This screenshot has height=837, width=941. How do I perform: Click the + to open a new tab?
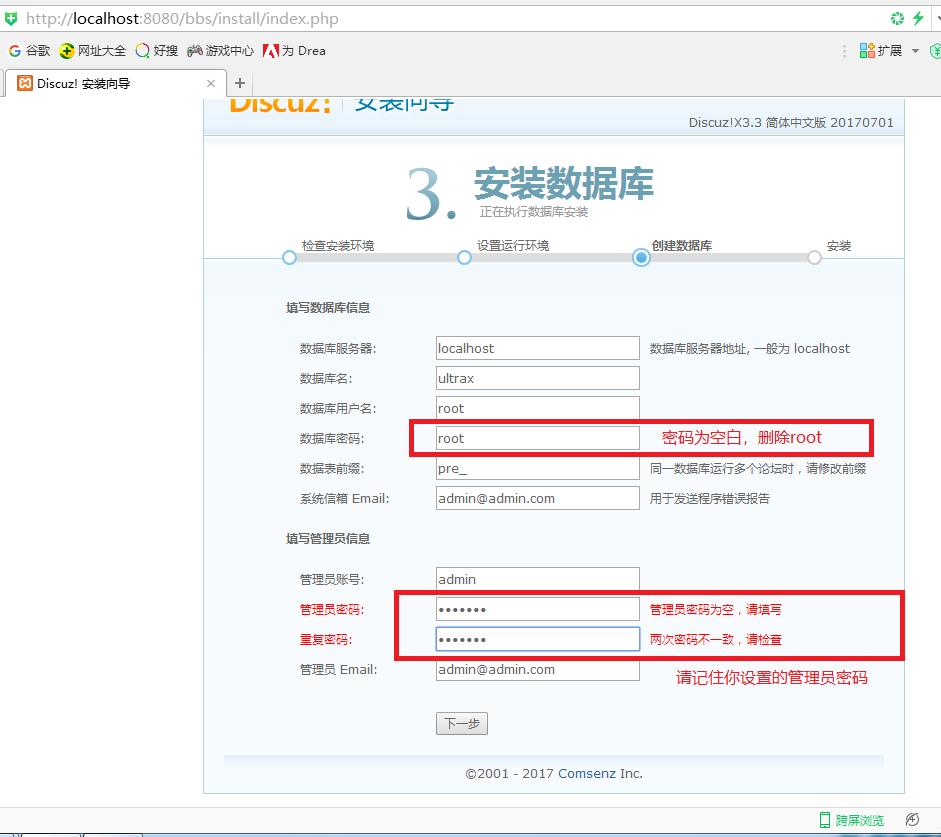[238, 84]
